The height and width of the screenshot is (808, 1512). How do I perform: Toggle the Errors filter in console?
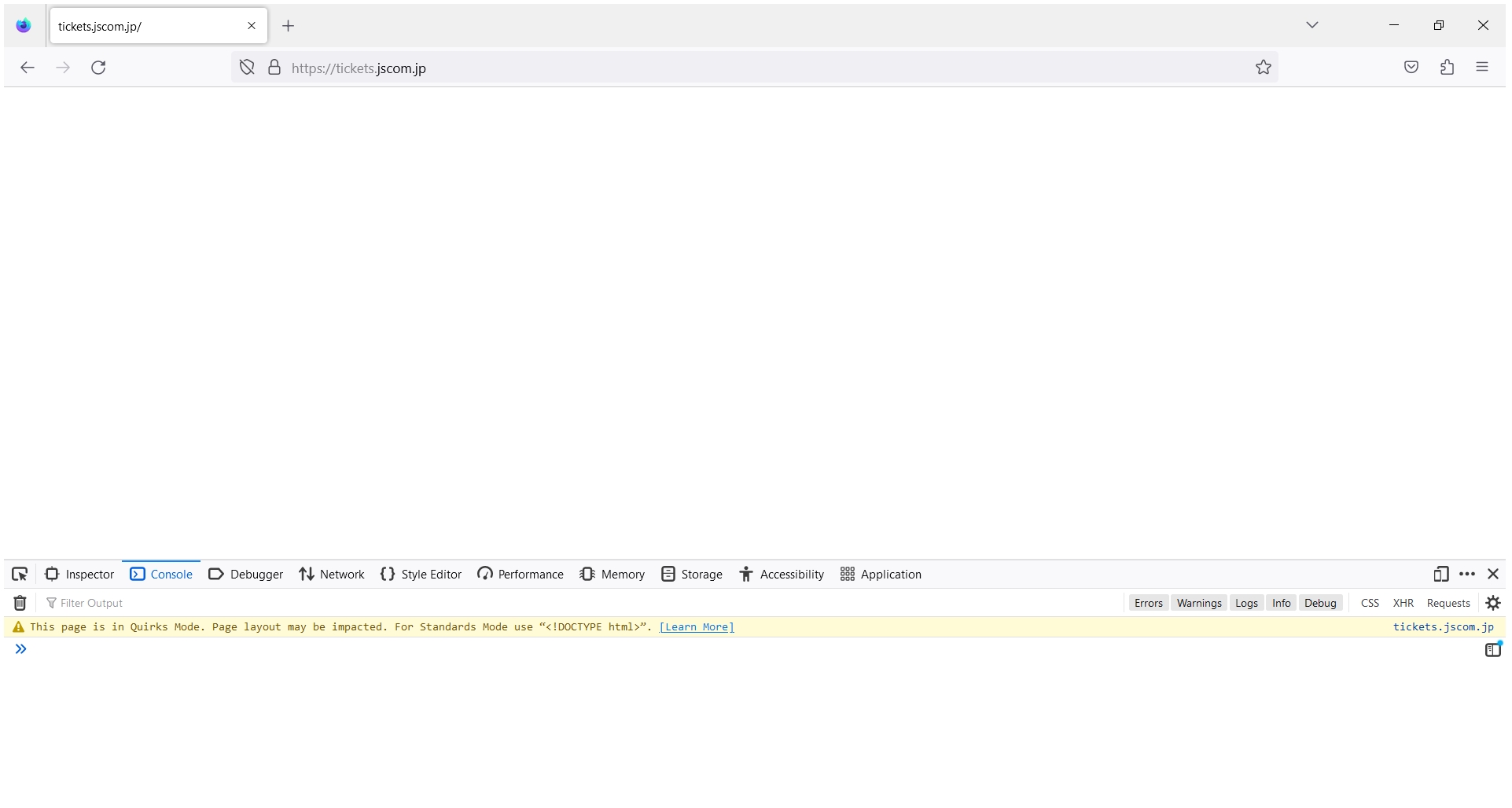[1148, 602]
